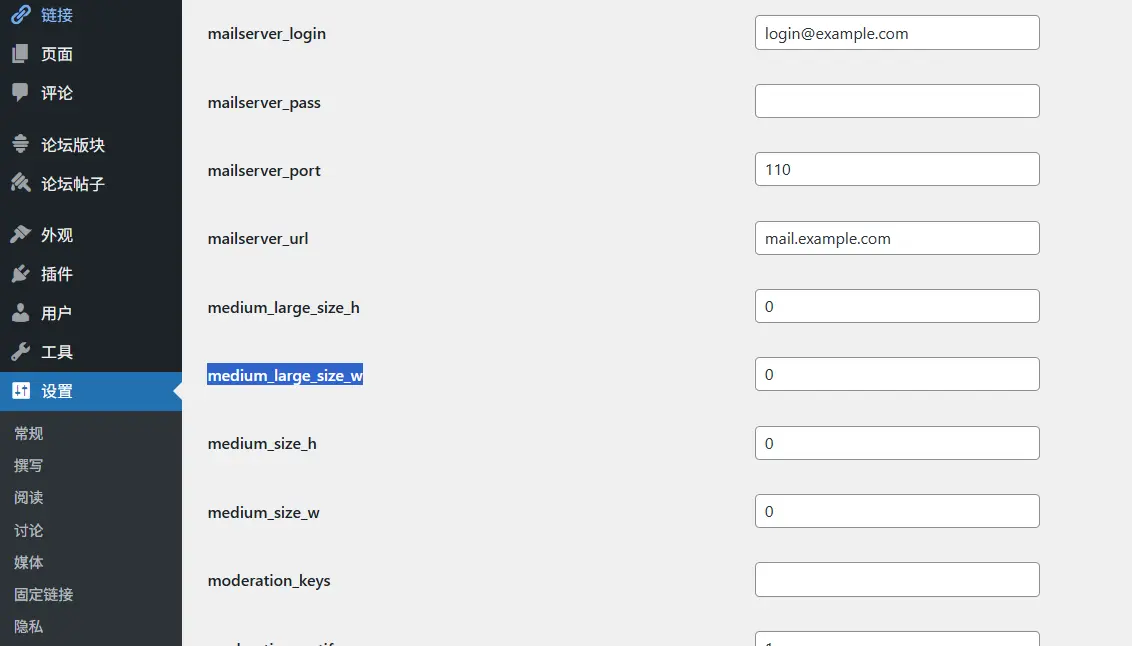1132x646 pixels.
Task: Click the forum topics (论坛帖子) icon
Action: click(x=20, y=184)
